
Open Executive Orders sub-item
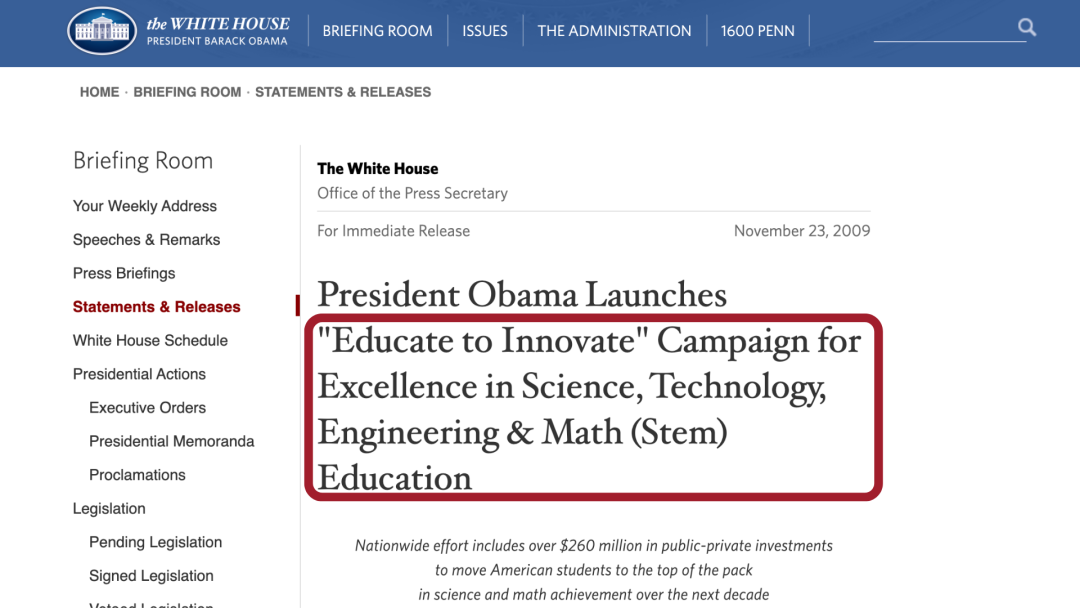pyautogui.click(x=147, y=408)
